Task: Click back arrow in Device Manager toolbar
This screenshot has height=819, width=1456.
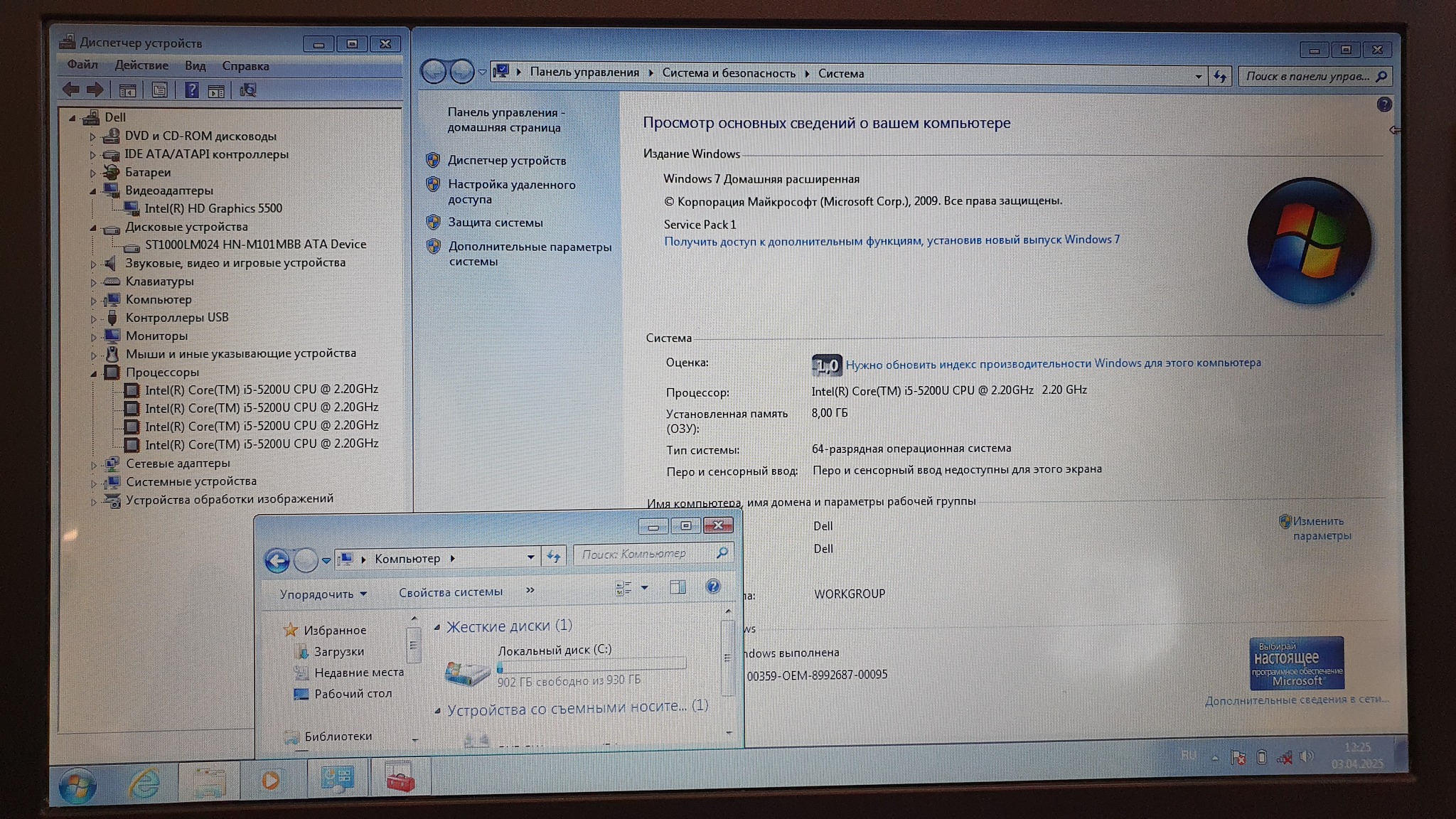Action: [71, 90]
